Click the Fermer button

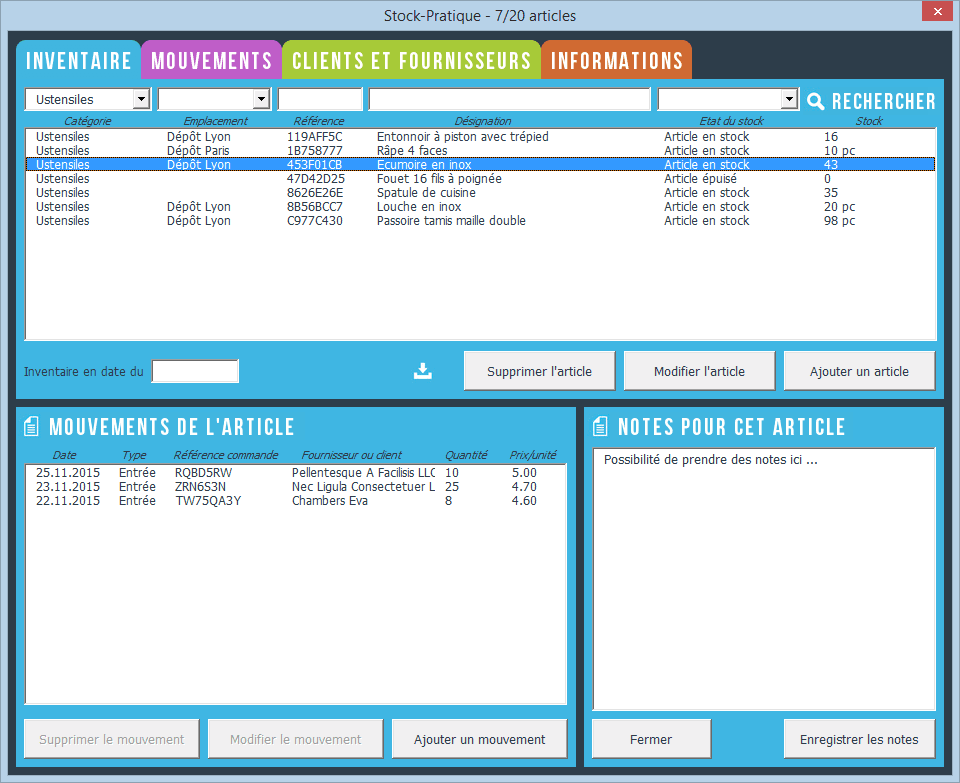click(651, 739)
